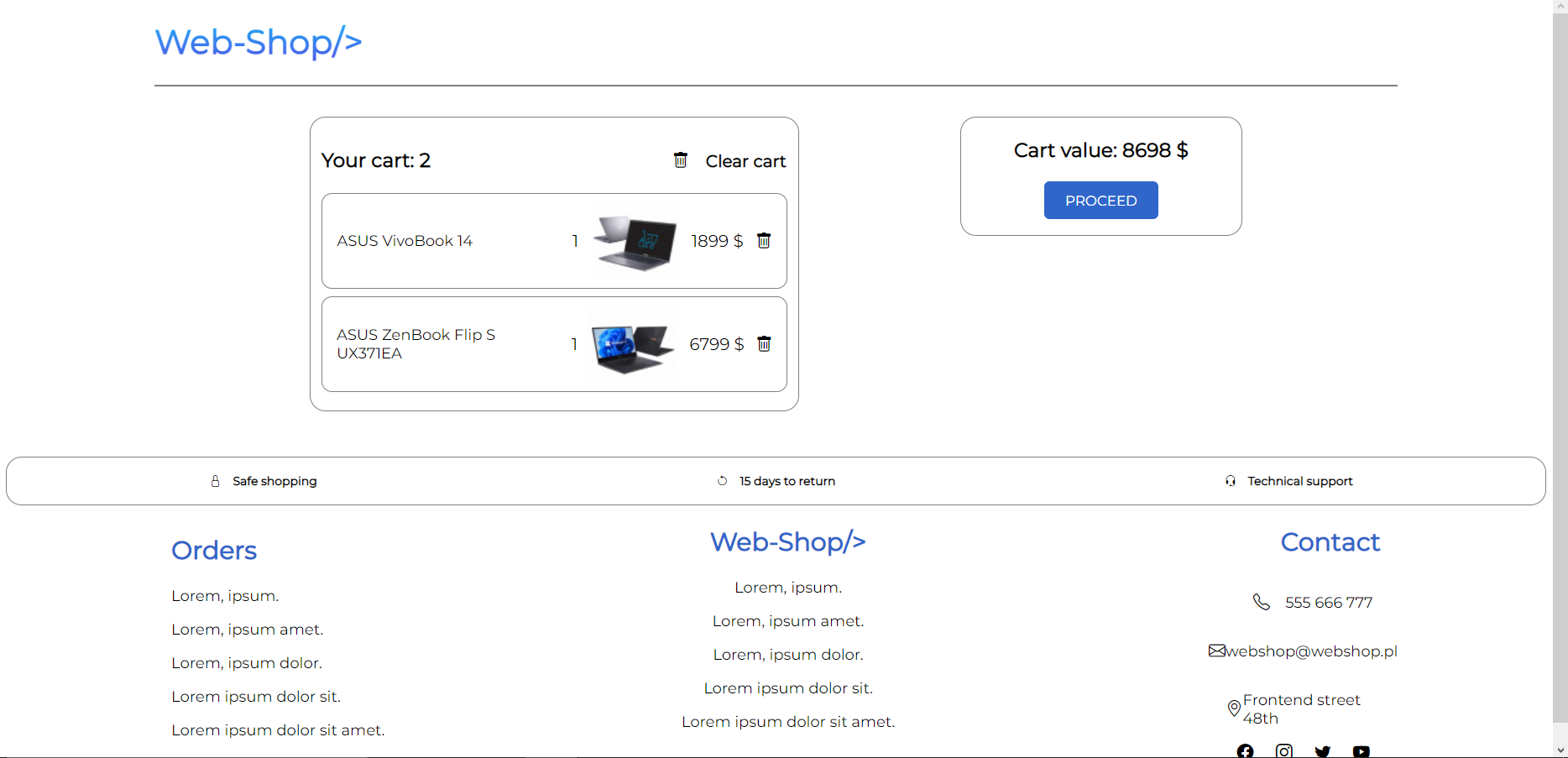
Task: Click the scrollbar down arrow
Action: coord(1560,750)
